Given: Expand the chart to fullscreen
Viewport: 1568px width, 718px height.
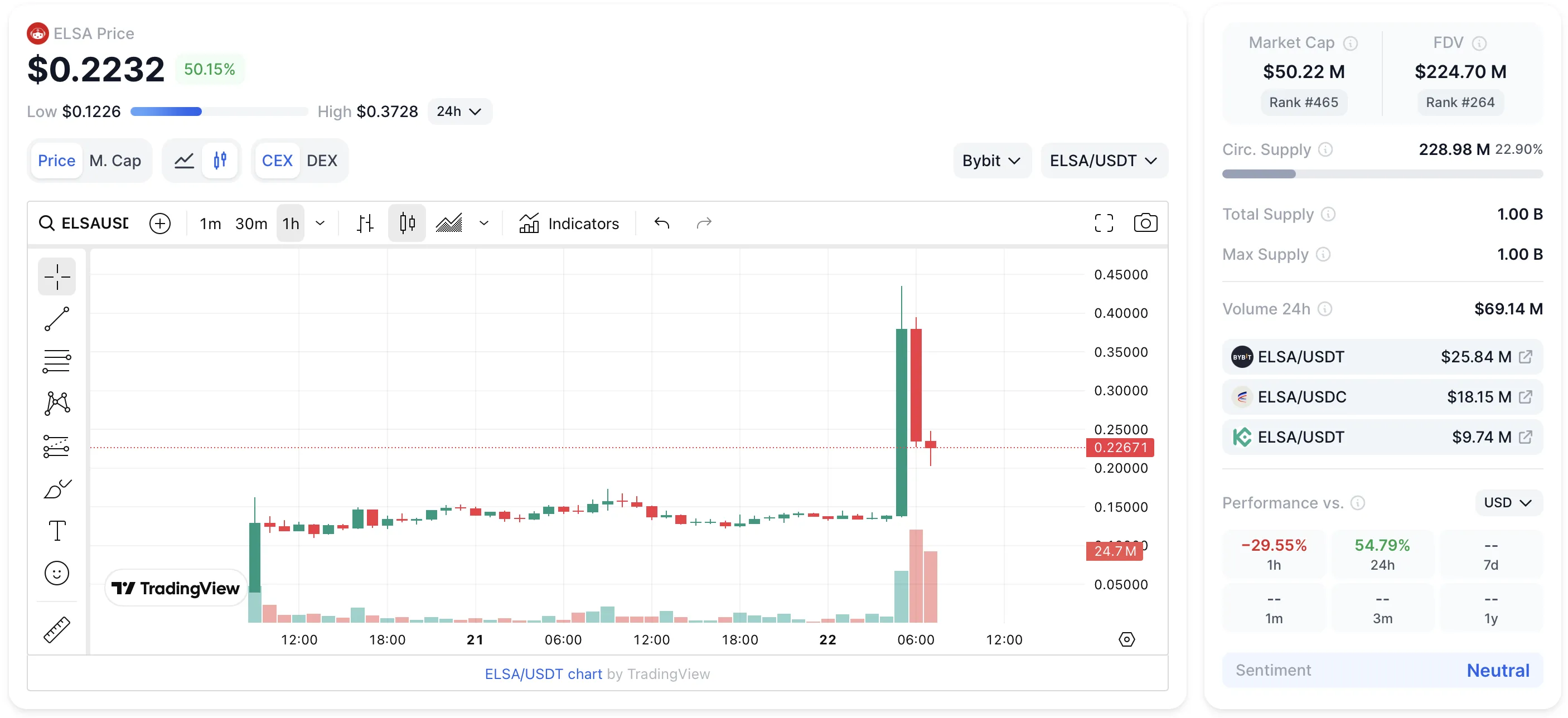Looking at the screenshot, I should coord(1104,222).
